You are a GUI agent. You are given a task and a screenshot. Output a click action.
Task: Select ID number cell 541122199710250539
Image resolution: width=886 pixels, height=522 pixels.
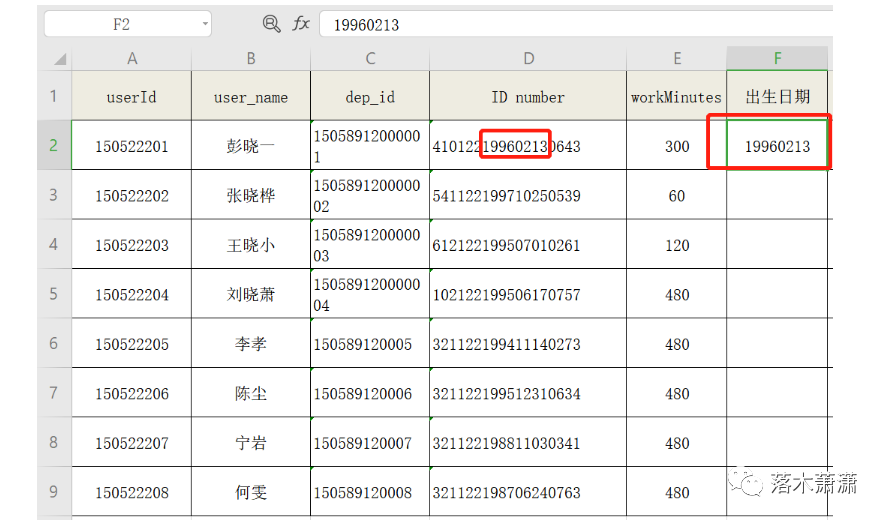(528, 195)
